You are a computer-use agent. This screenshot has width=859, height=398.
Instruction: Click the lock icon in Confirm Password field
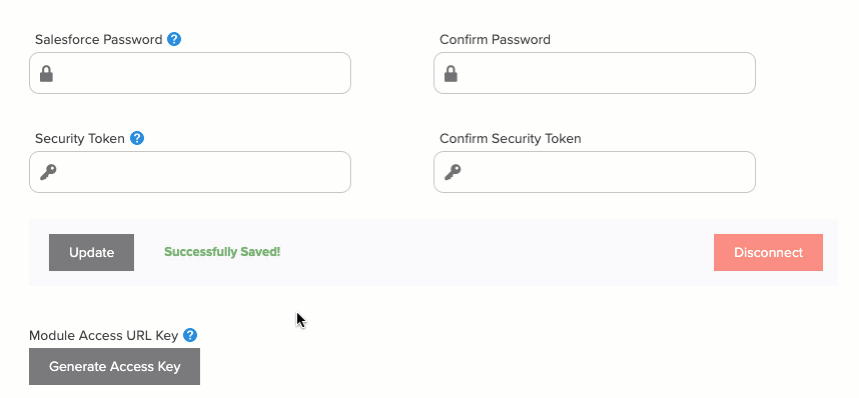(451, 73)
